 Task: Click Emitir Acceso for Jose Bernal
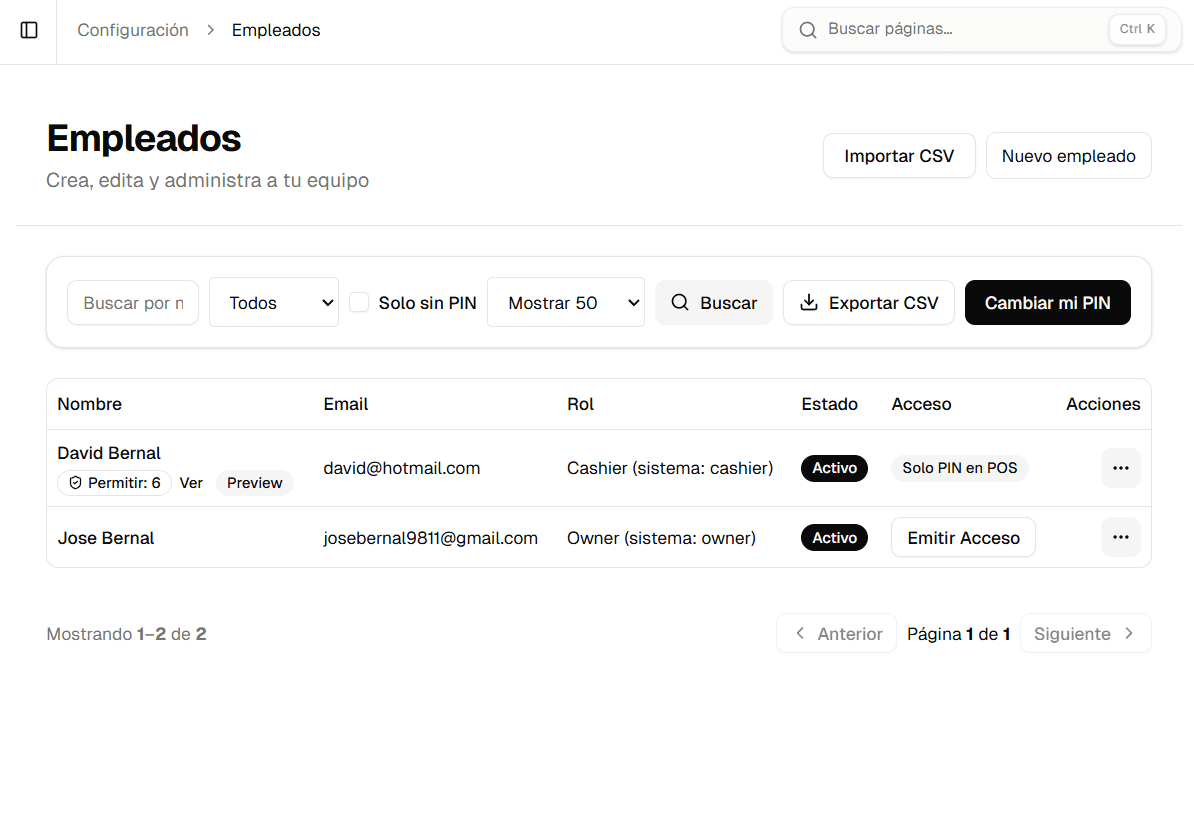click(962, 537)
